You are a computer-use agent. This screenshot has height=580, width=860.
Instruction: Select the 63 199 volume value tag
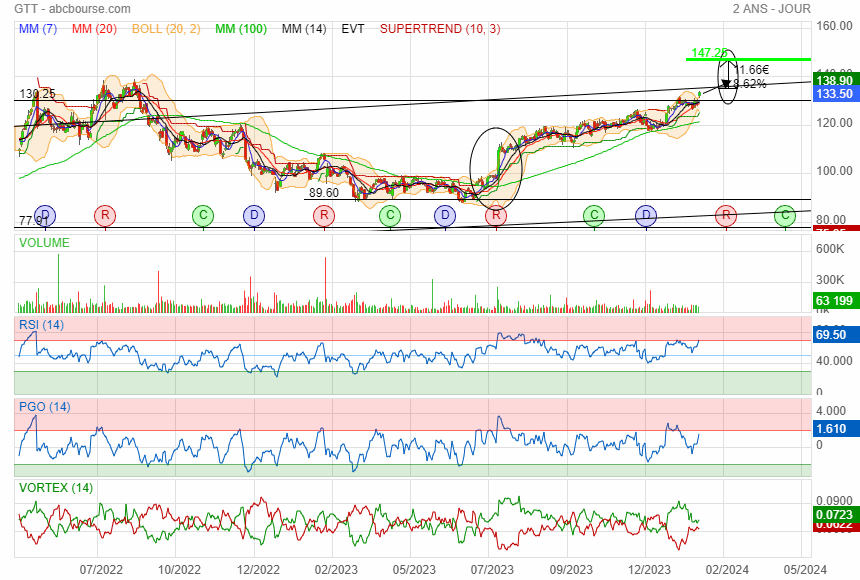(834, 301)
